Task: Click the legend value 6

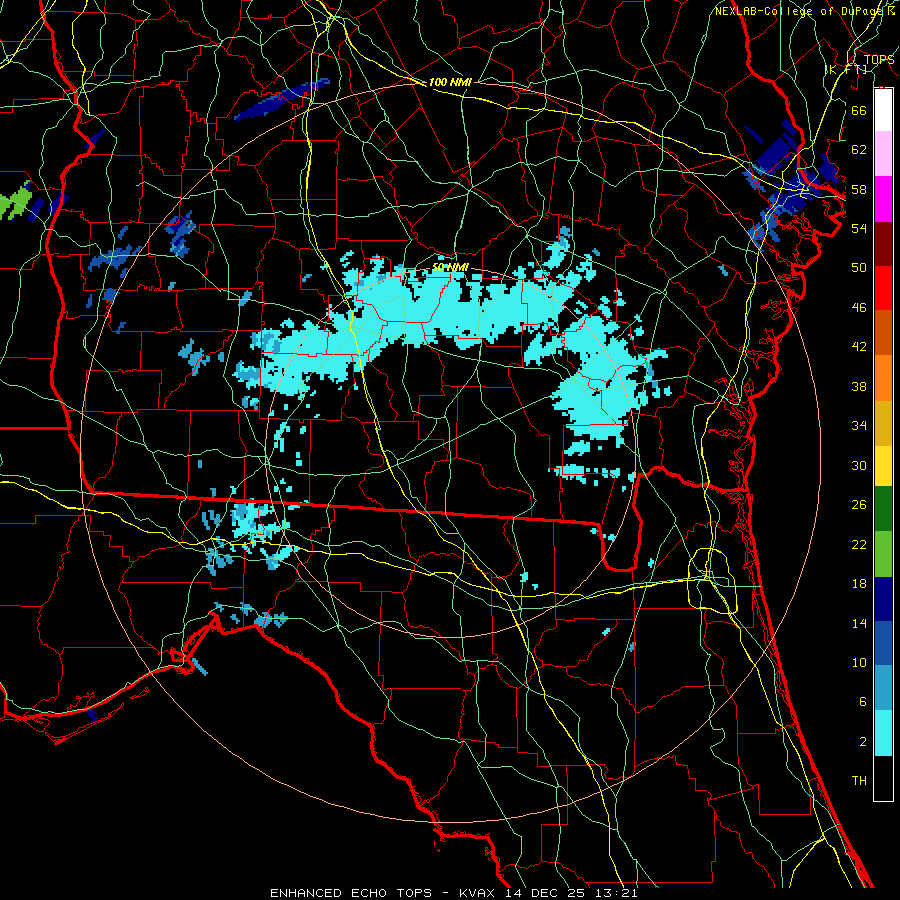Action: 862,702
